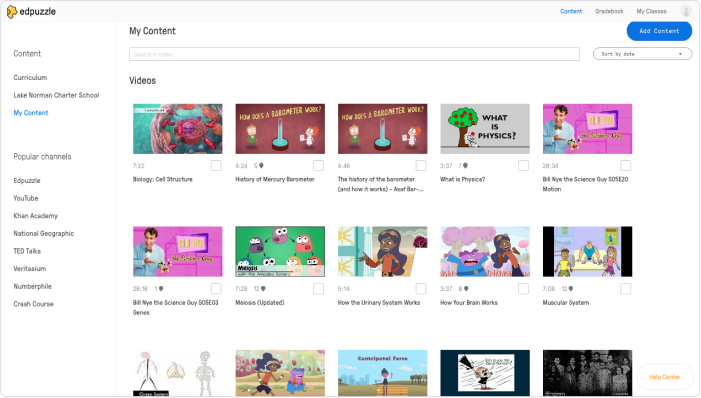Open the National Geographic channel

[43, 233]
